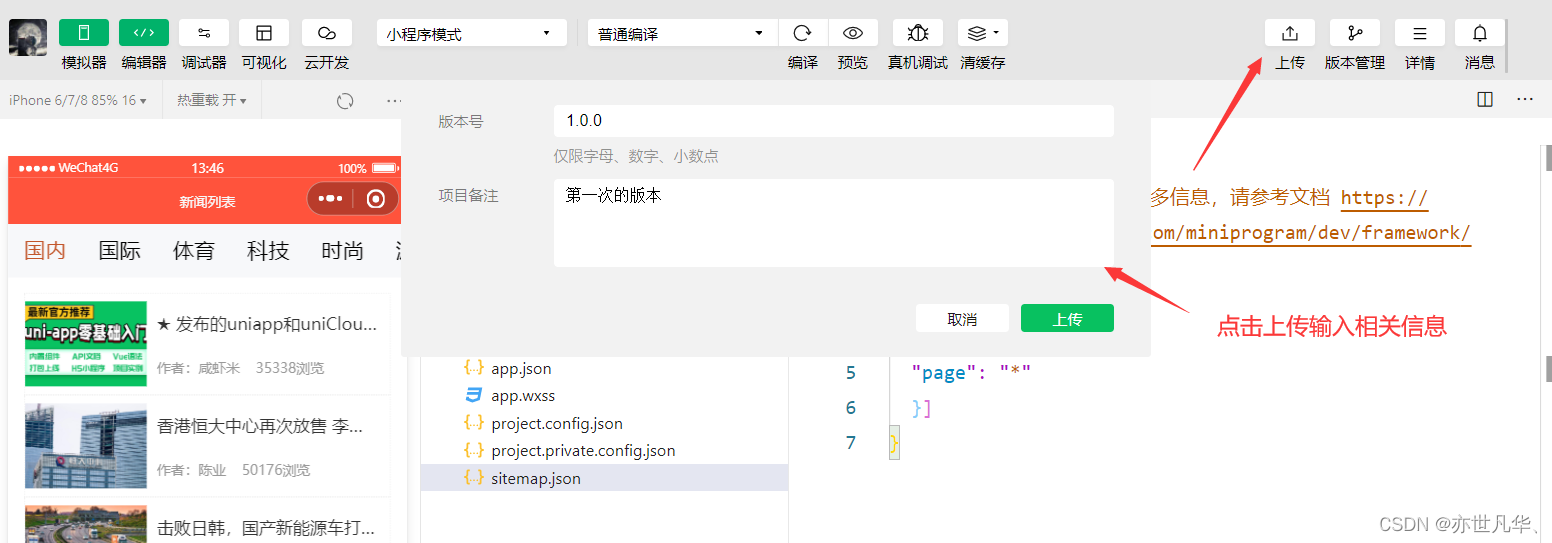
Task: Toggle the debugger panel button
Action: pos(204,33)
